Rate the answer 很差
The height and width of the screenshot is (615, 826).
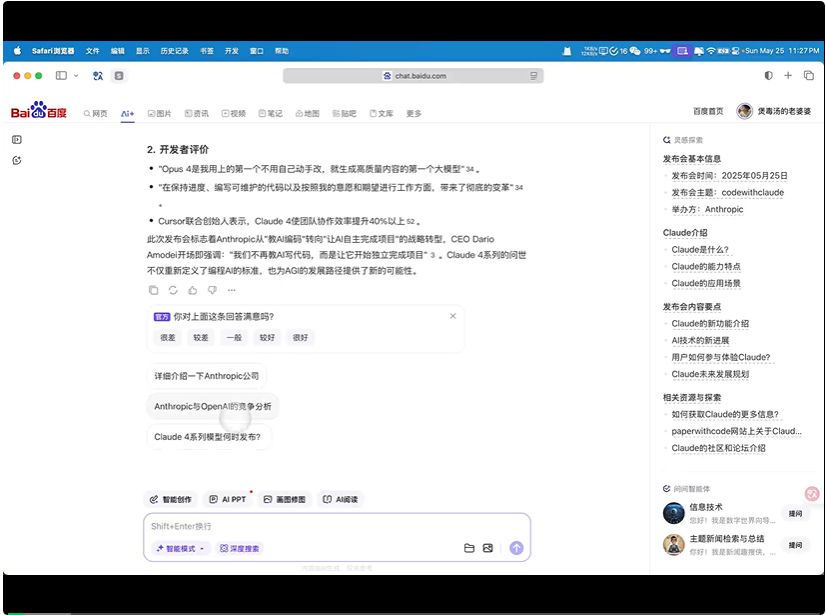168,337
